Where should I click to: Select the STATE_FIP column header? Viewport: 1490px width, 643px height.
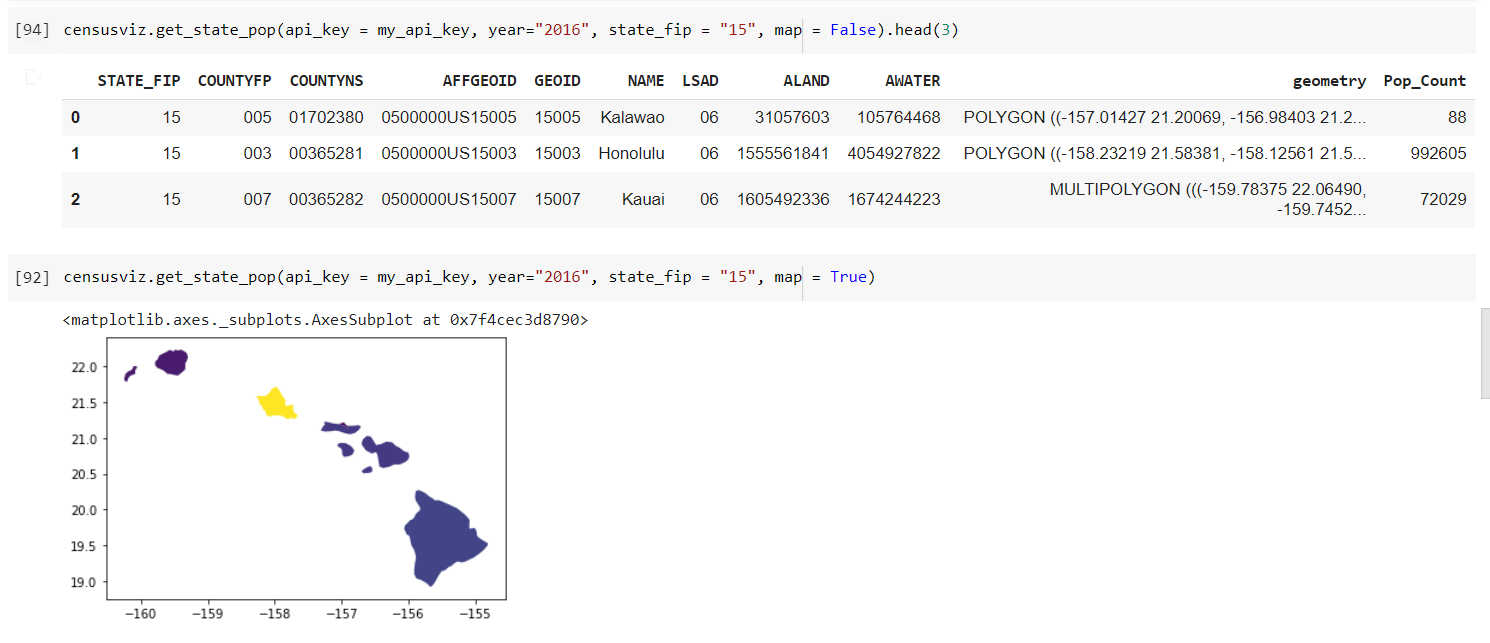[x=139, y=81]
